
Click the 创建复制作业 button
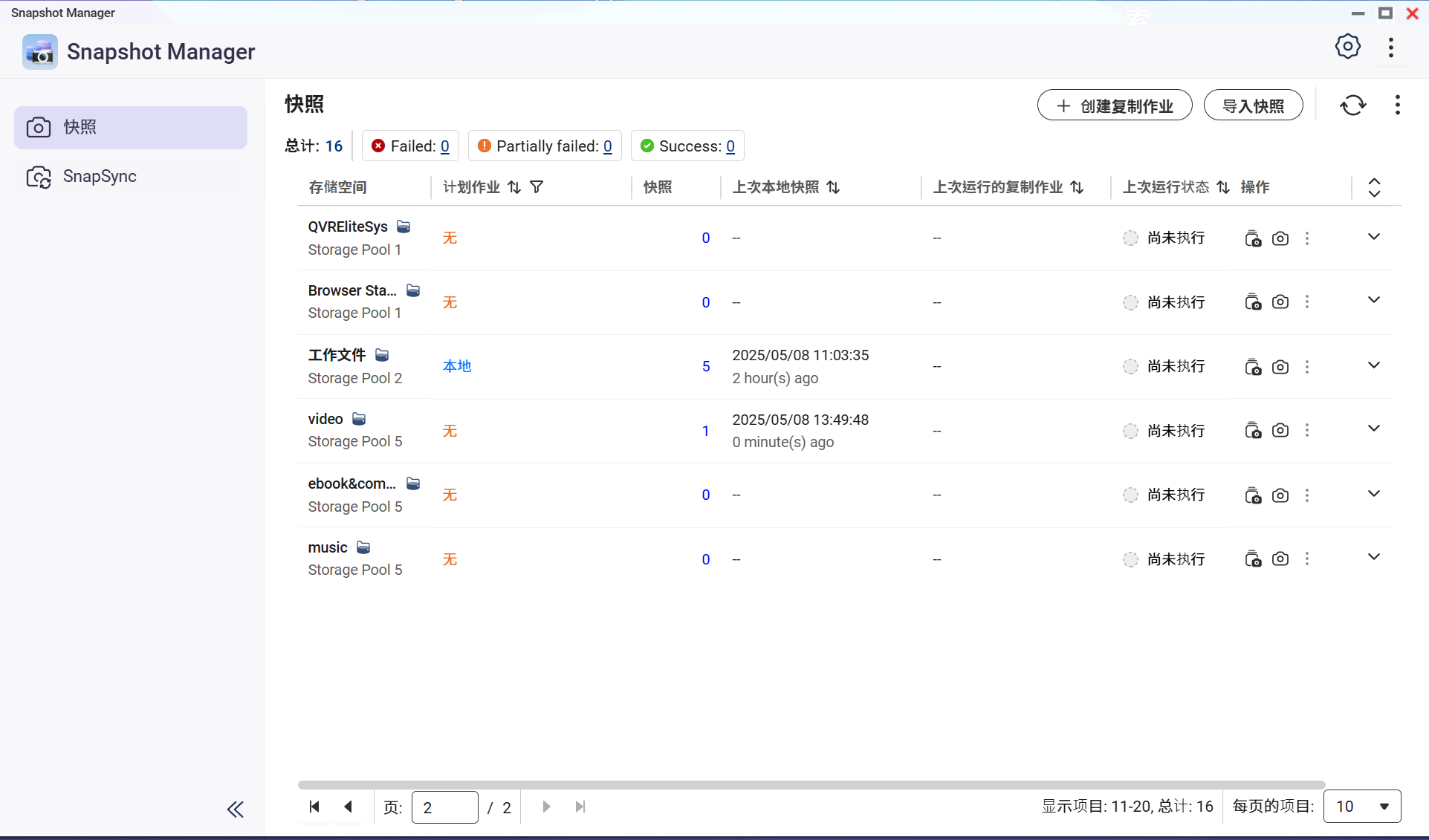pyautogui.click(x=1115, y=105)
